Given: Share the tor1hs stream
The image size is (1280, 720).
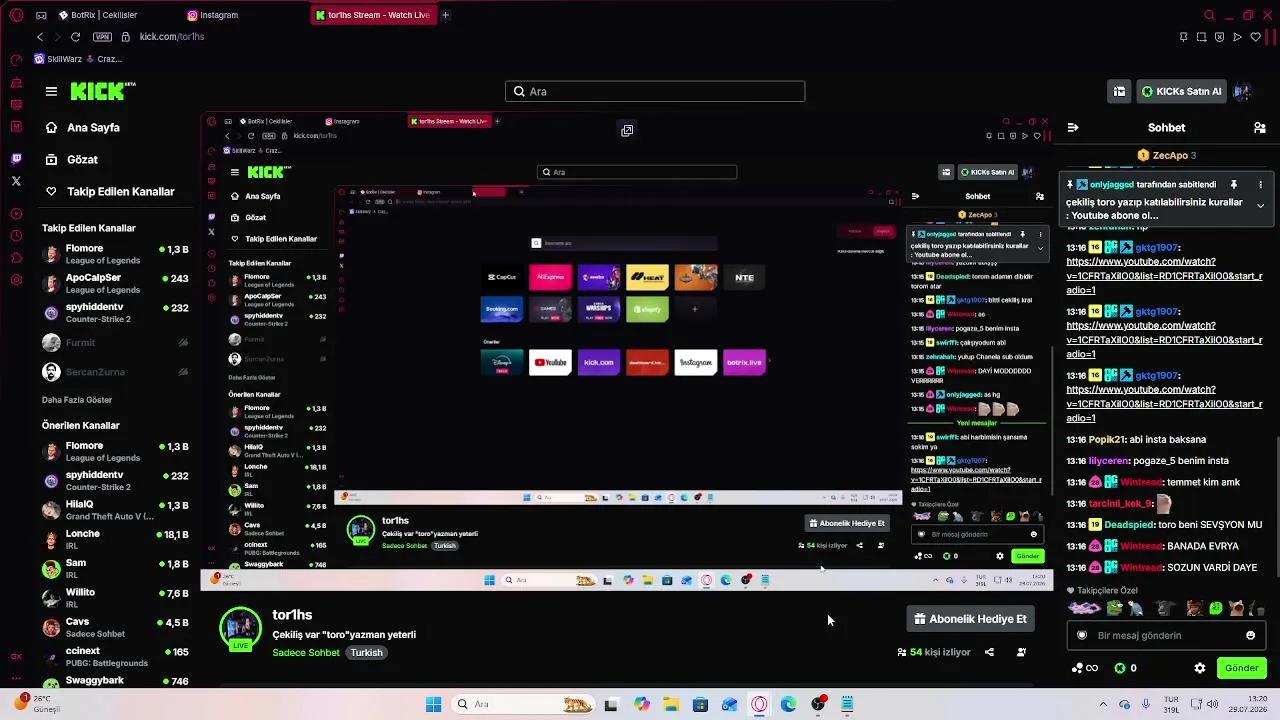Looking at the screenshot, I should click(x=989, y=652).
